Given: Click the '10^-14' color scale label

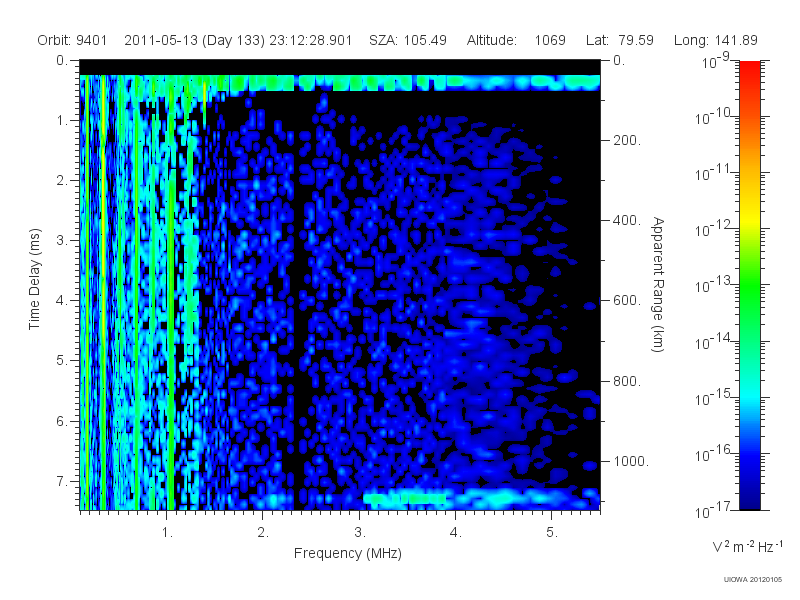Looking at the screenshot, I should click(x=714, y=342).
